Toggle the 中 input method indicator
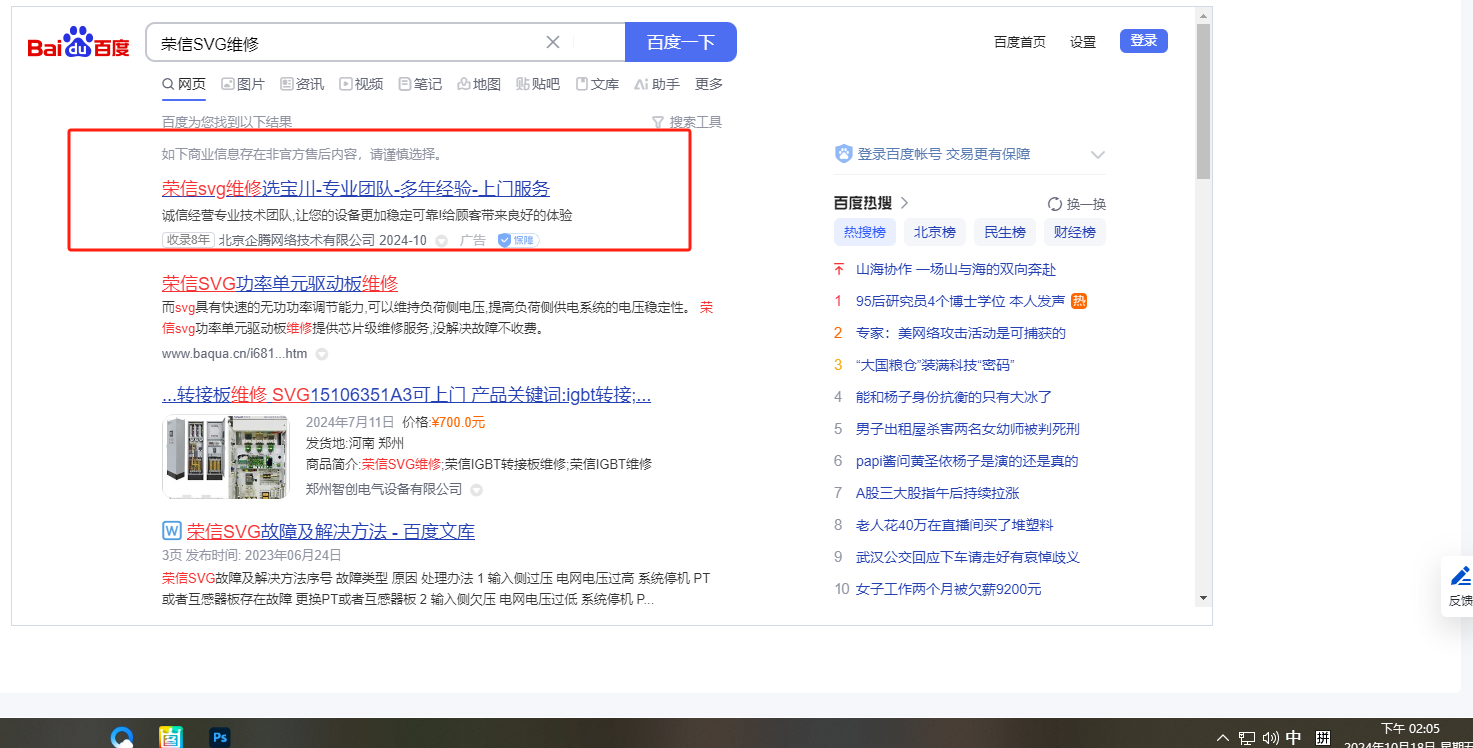Viewport: 1473px width, 748px height. 1293,738
